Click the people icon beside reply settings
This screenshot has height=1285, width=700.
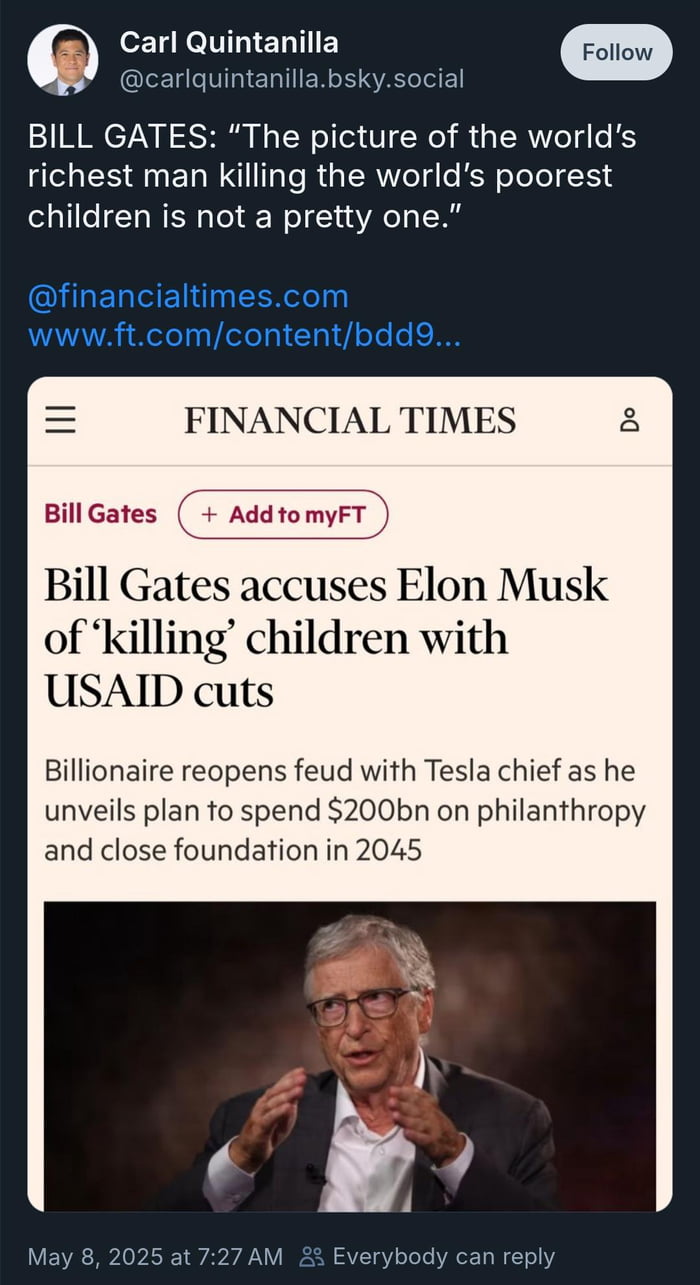point(312,1257)
